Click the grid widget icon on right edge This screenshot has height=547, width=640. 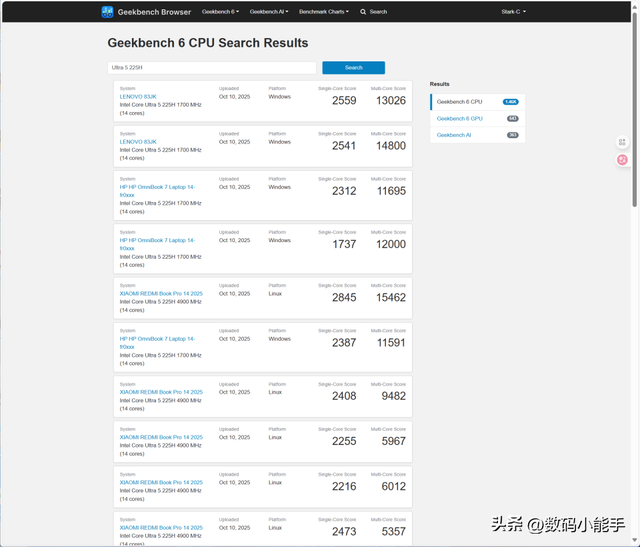pos(623,143)
